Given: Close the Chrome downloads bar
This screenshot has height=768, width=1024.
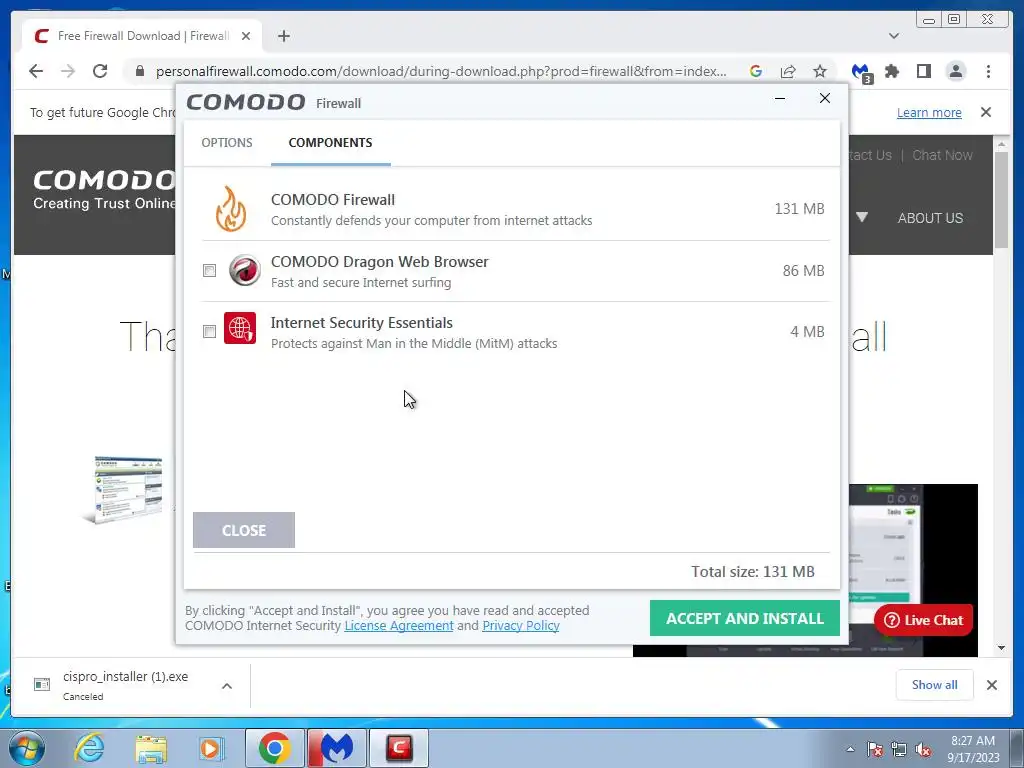Looking at the screenshot, I should [x=992, y=684].
